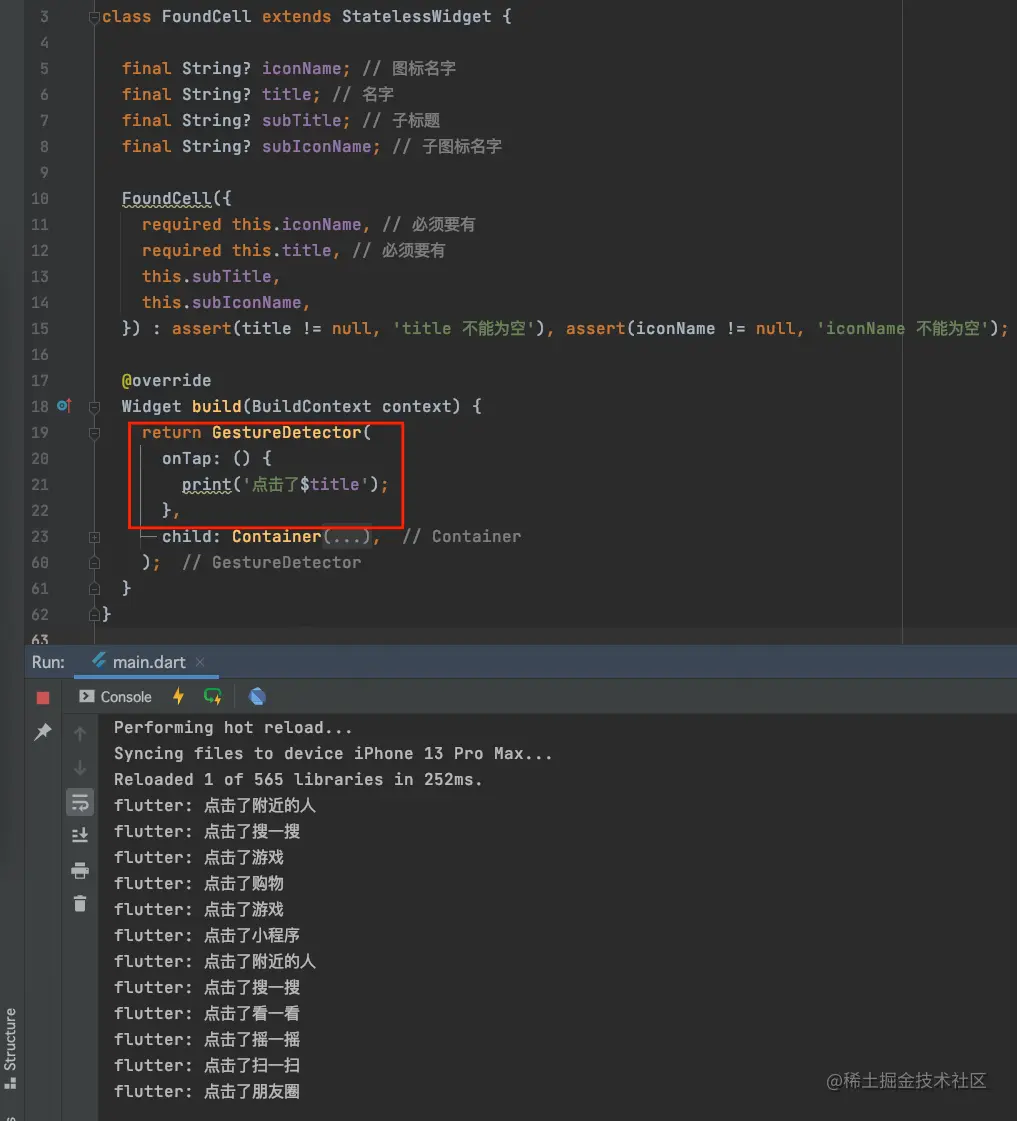Click the underlined print call on line 21
This screenshot has height=1121, width=1017.
207,484
